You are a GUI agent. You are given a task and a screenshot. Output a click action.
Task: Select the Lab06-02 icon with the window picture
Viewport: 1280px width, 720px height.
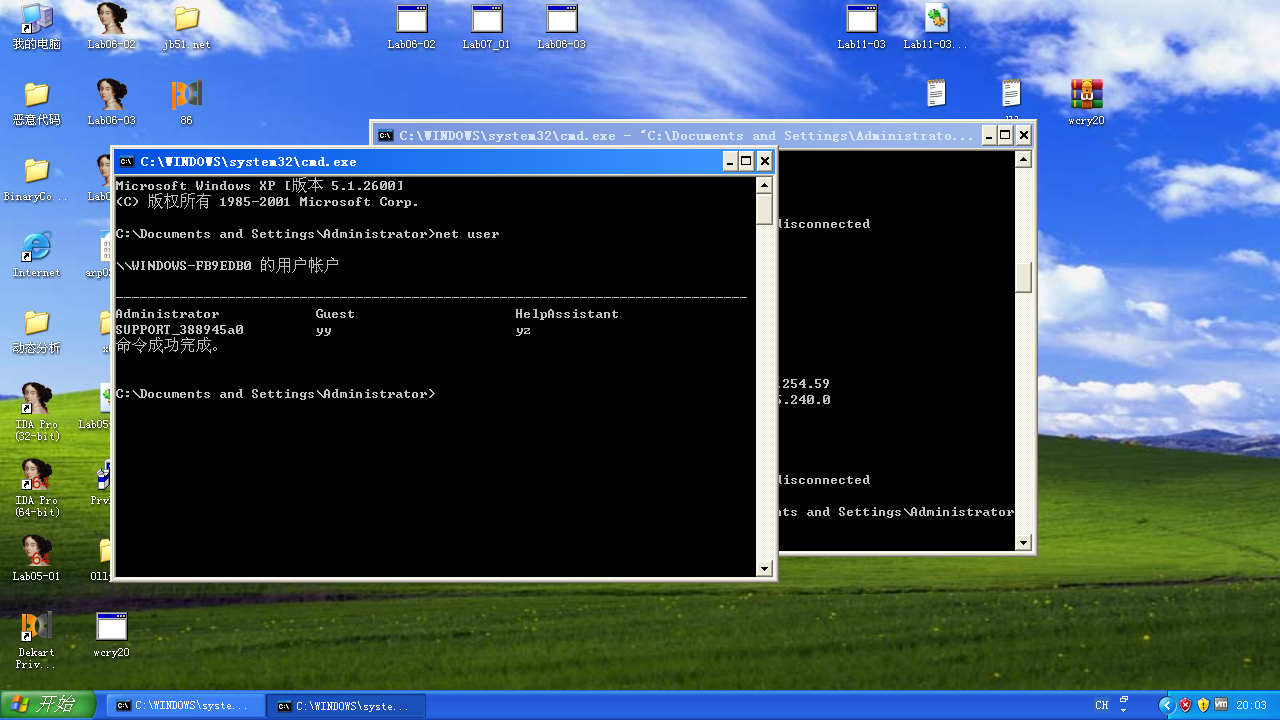coord(412,25)
